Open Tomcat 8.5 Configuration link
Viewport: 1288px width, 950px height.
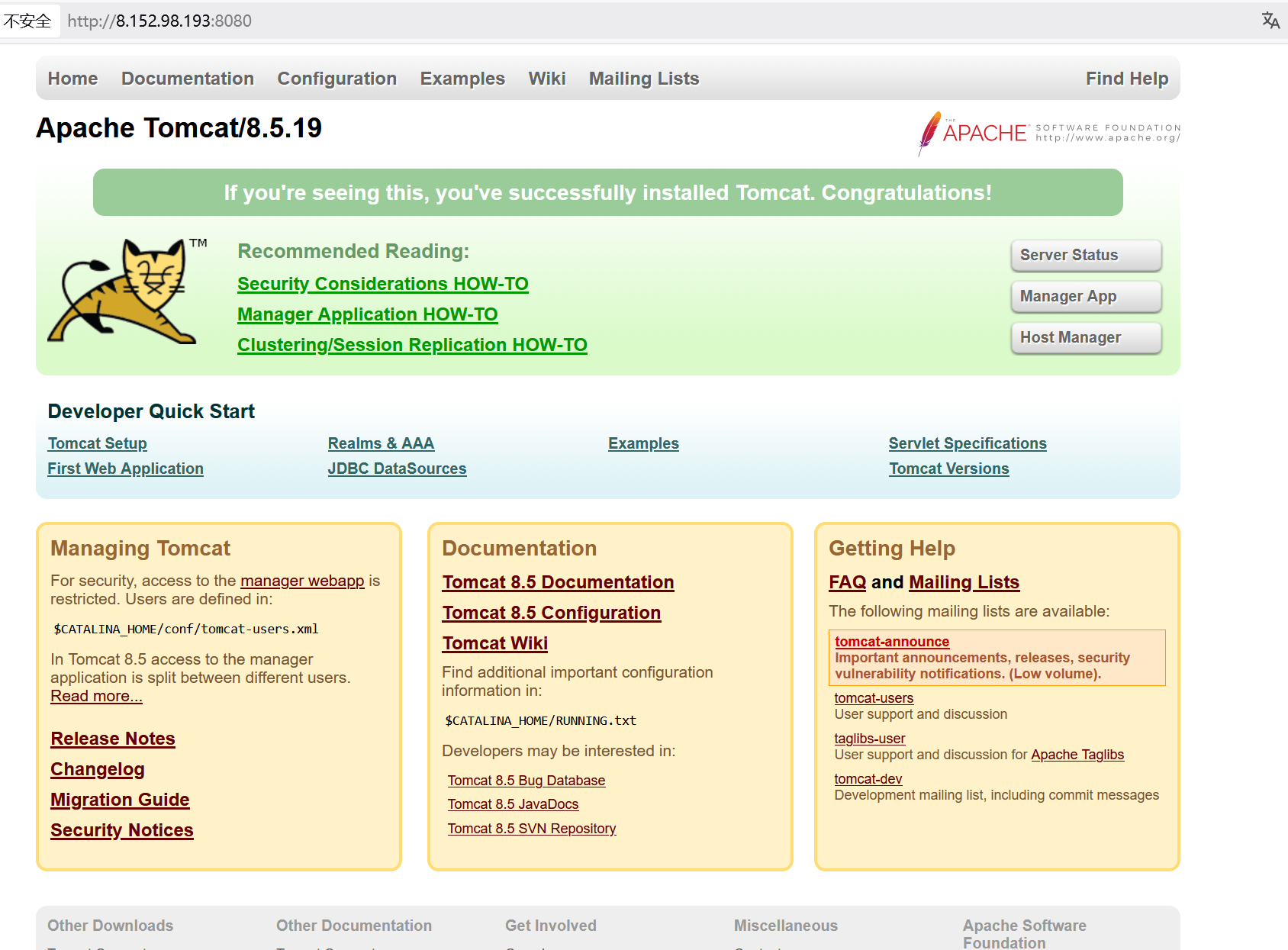click(552, 613)
